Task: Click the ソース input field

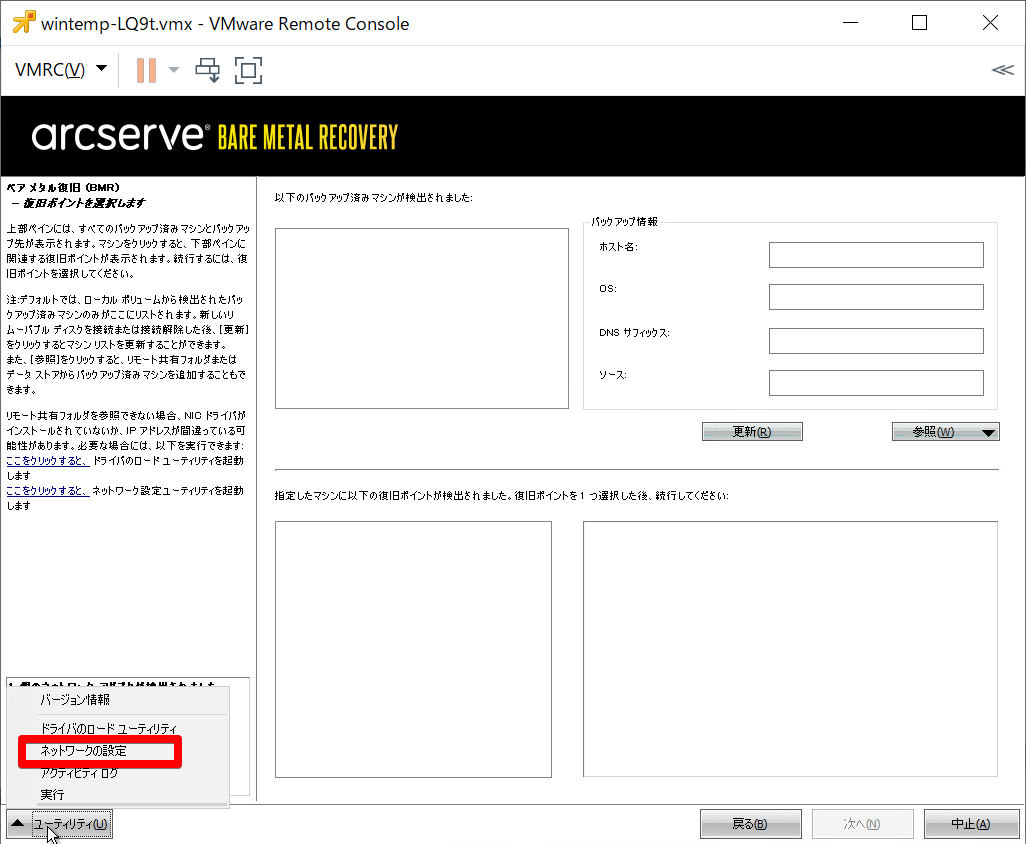Action: pos(876,383)
